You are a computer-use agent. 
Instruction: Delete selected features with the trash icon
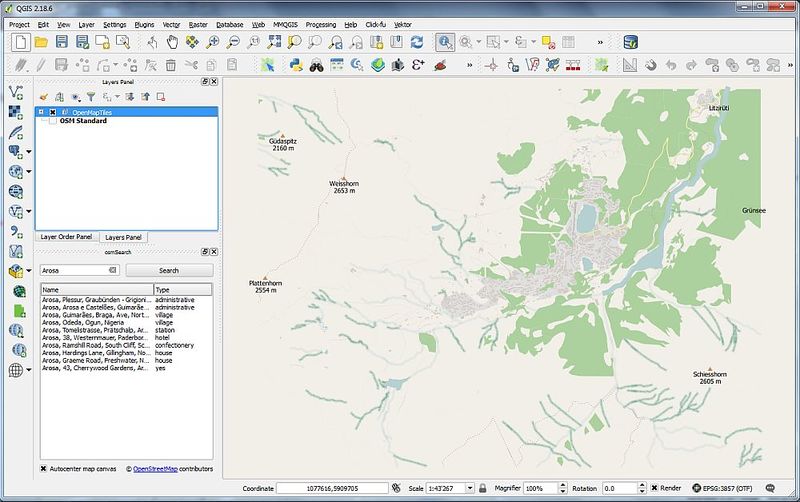click(x=171, y=65)
